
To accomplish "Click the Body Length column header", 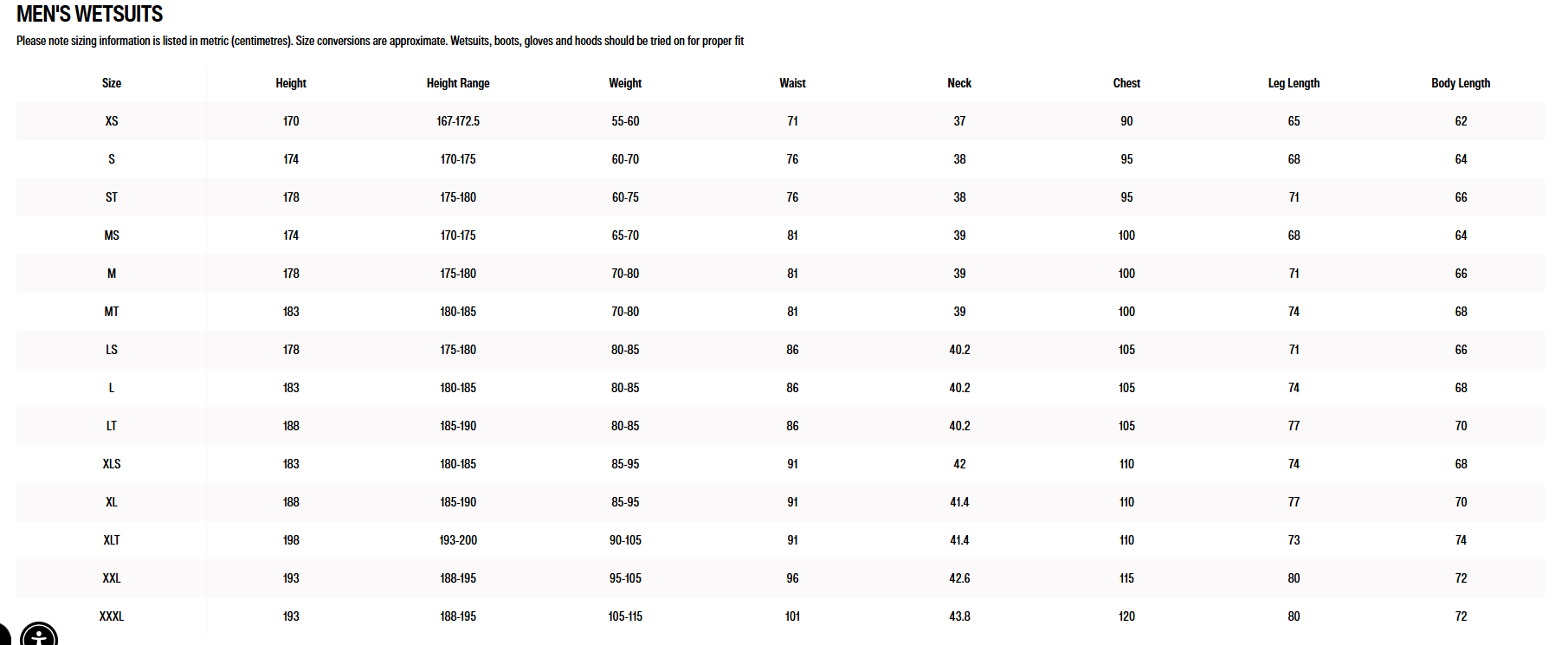I will [x=1461, y=83].
